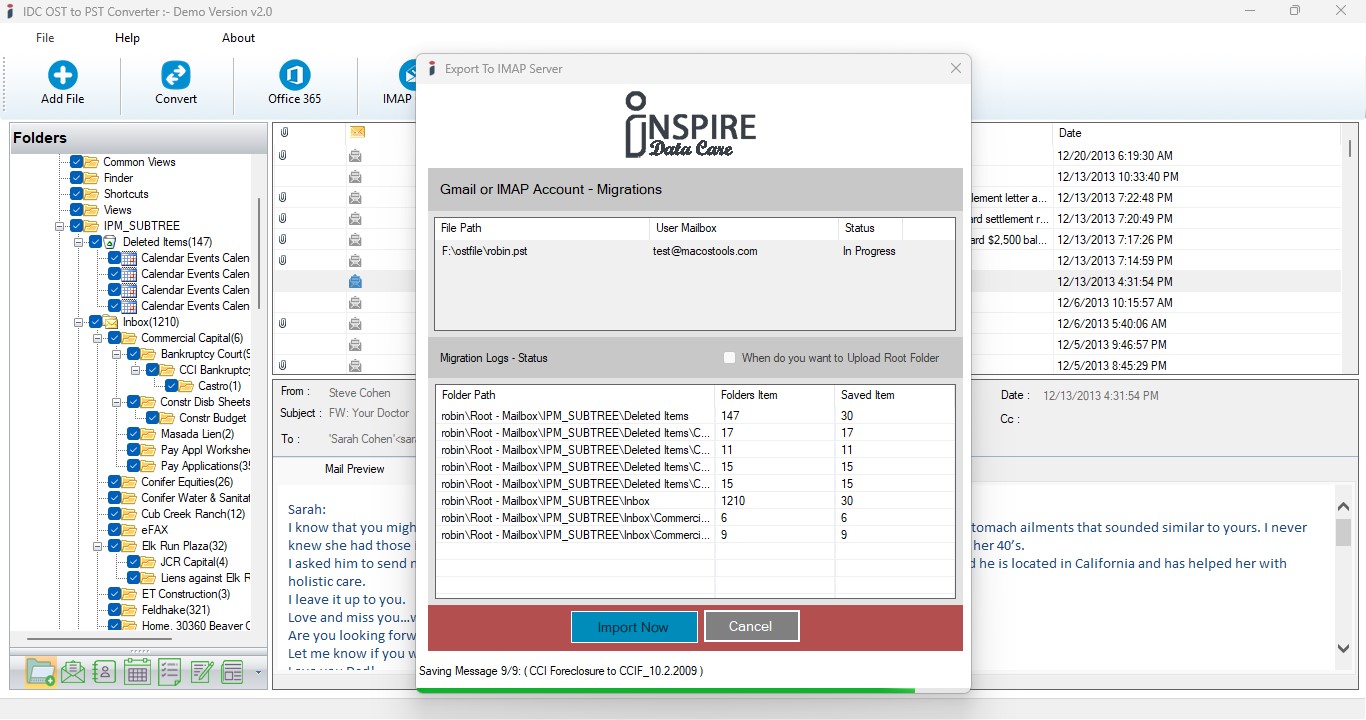Viewport: 1366px width, 720px height.
Task: Open the File menu
Action: tap(45, 38)
